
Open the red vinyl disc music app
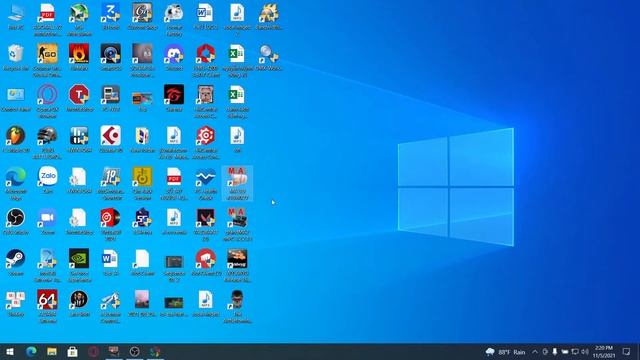pyautogui.click(x=111, y=224)
